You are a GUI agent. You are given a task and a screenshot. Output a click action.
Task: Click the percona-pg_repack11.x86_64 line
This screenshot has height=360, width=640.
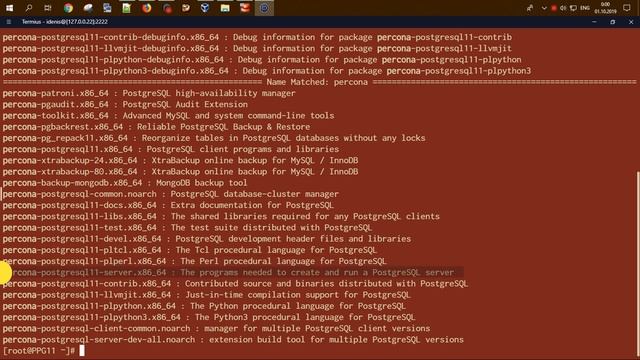214,138
